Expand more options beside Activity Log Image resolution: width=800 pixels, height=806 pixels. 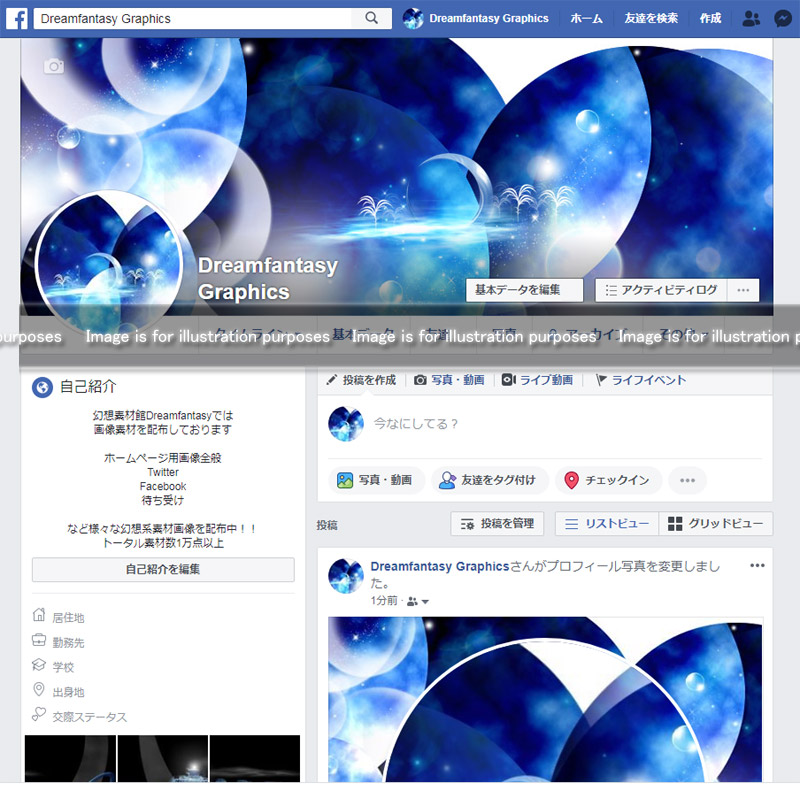pos(743,290)
